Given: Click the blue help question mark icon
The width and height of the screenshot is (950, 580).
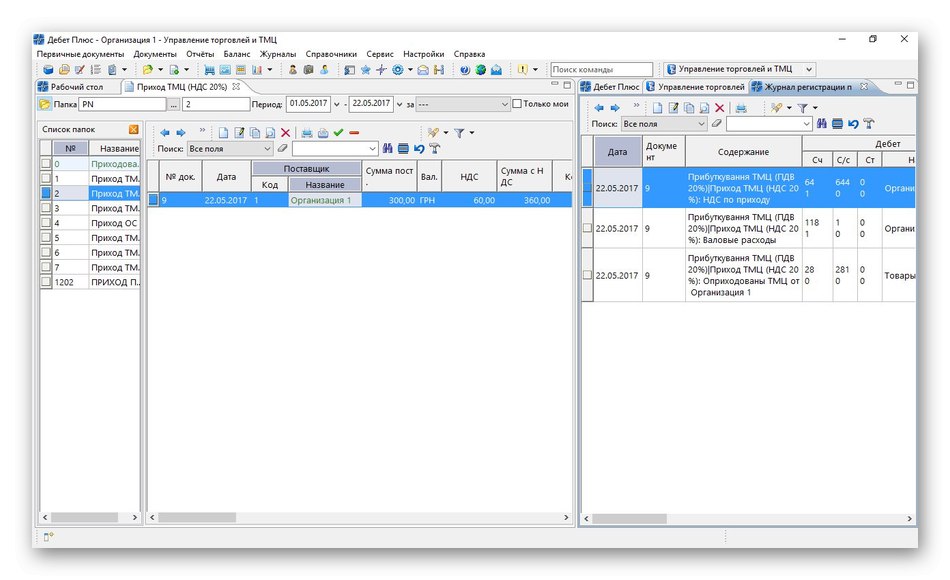Looking at the screenshot, I should 465,70.
